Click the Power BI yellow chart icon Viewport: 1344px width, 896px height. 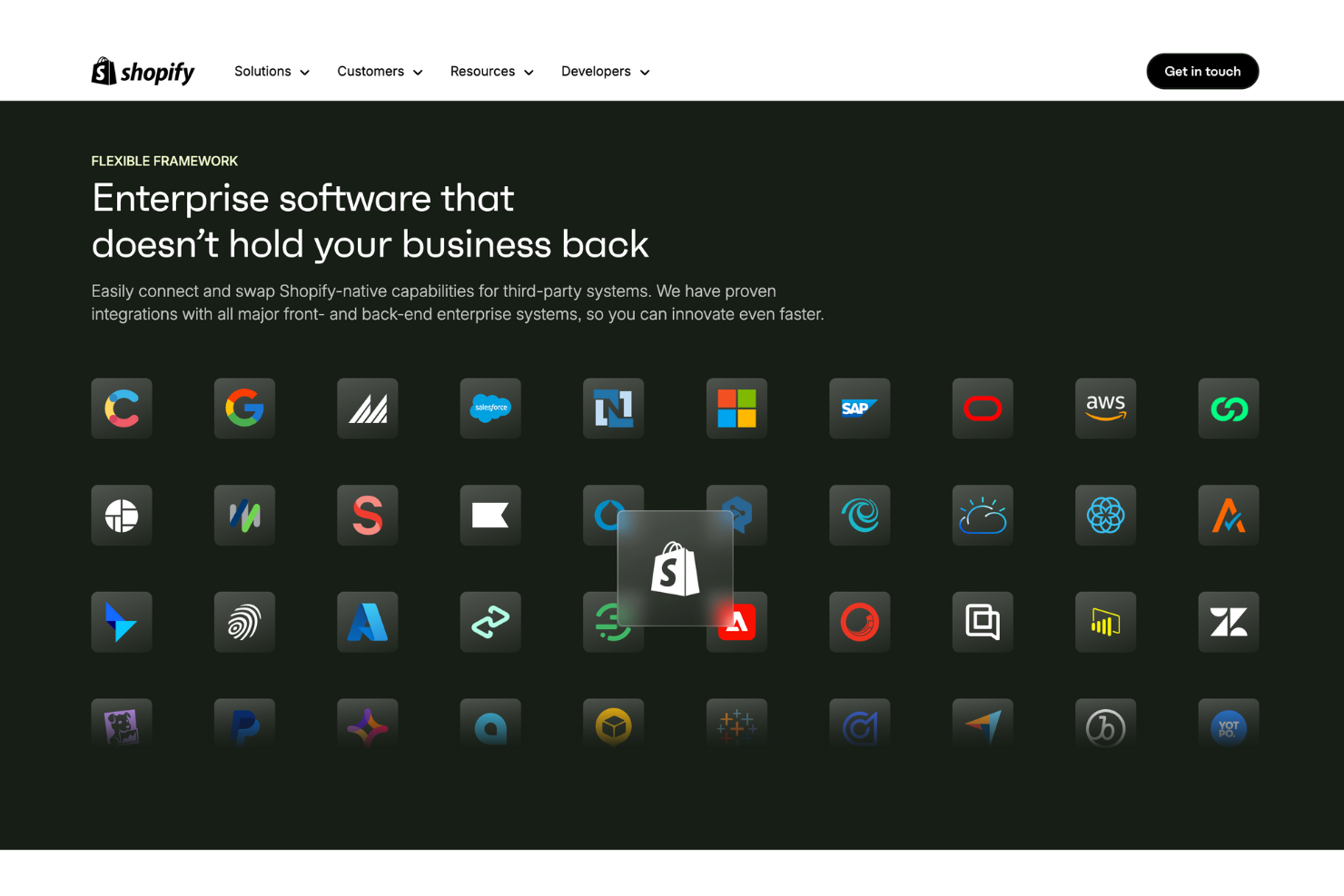pyautogui.click(x=1105, y=623)
